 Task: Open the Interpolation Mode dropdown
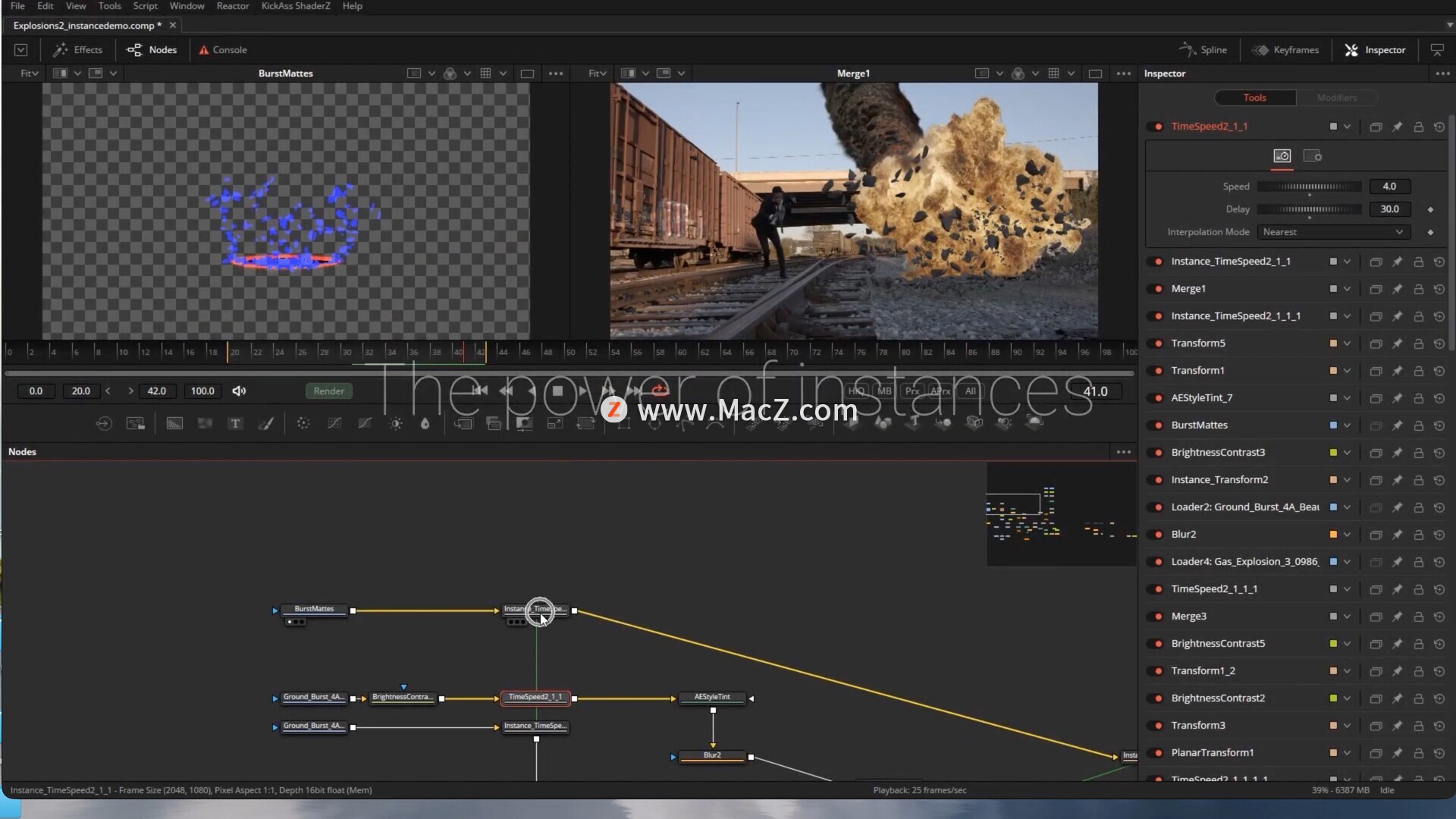click(1332, 232)
